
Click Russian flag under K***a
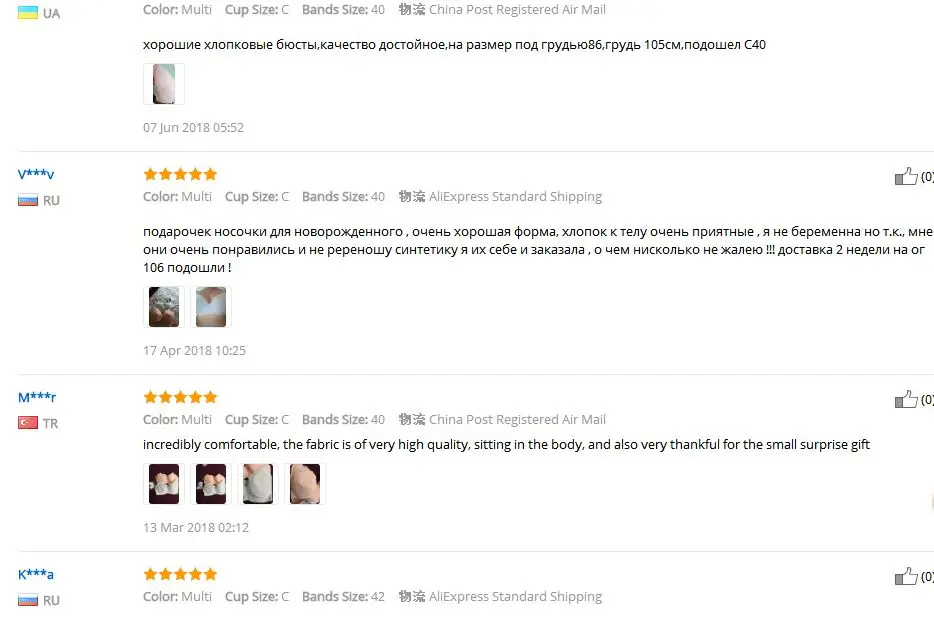point(28,600)
